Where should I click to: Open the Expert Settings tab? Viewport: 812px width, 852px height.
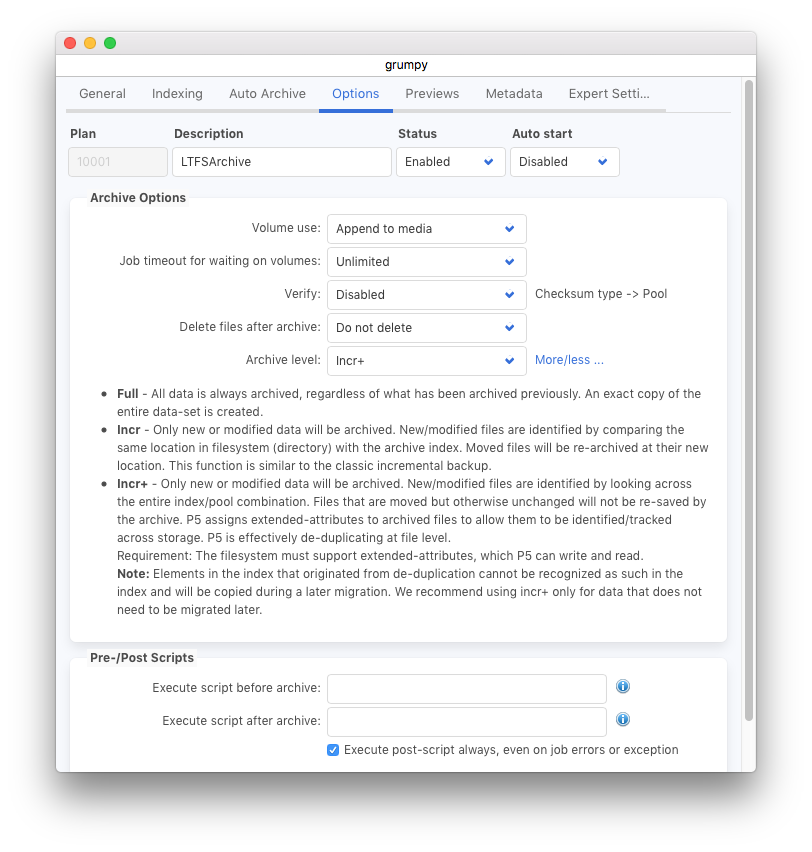(608, 94)
